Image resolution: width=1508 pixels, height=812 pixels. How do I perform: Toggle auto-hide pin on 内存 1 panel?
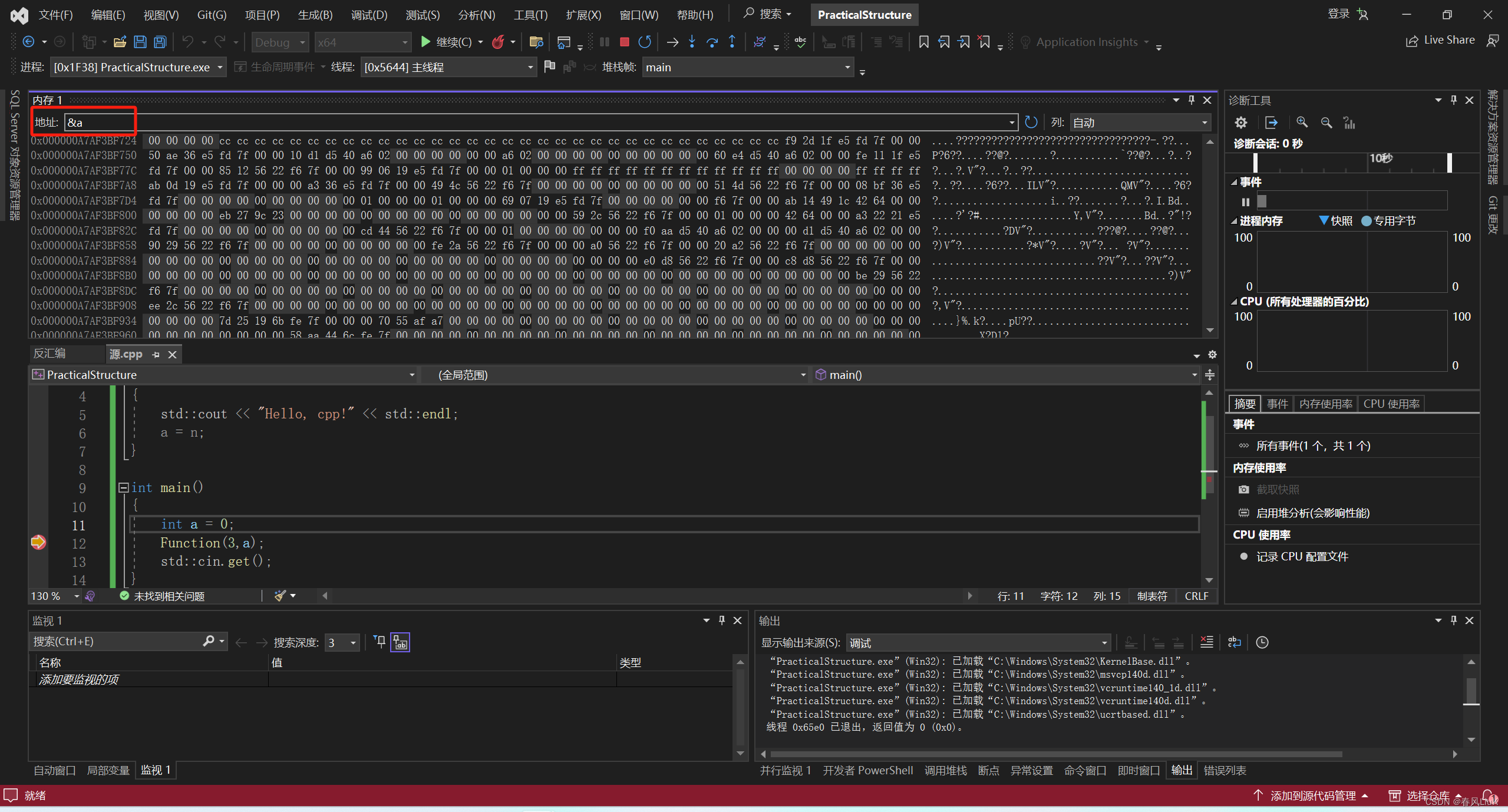click(1192, 100)
